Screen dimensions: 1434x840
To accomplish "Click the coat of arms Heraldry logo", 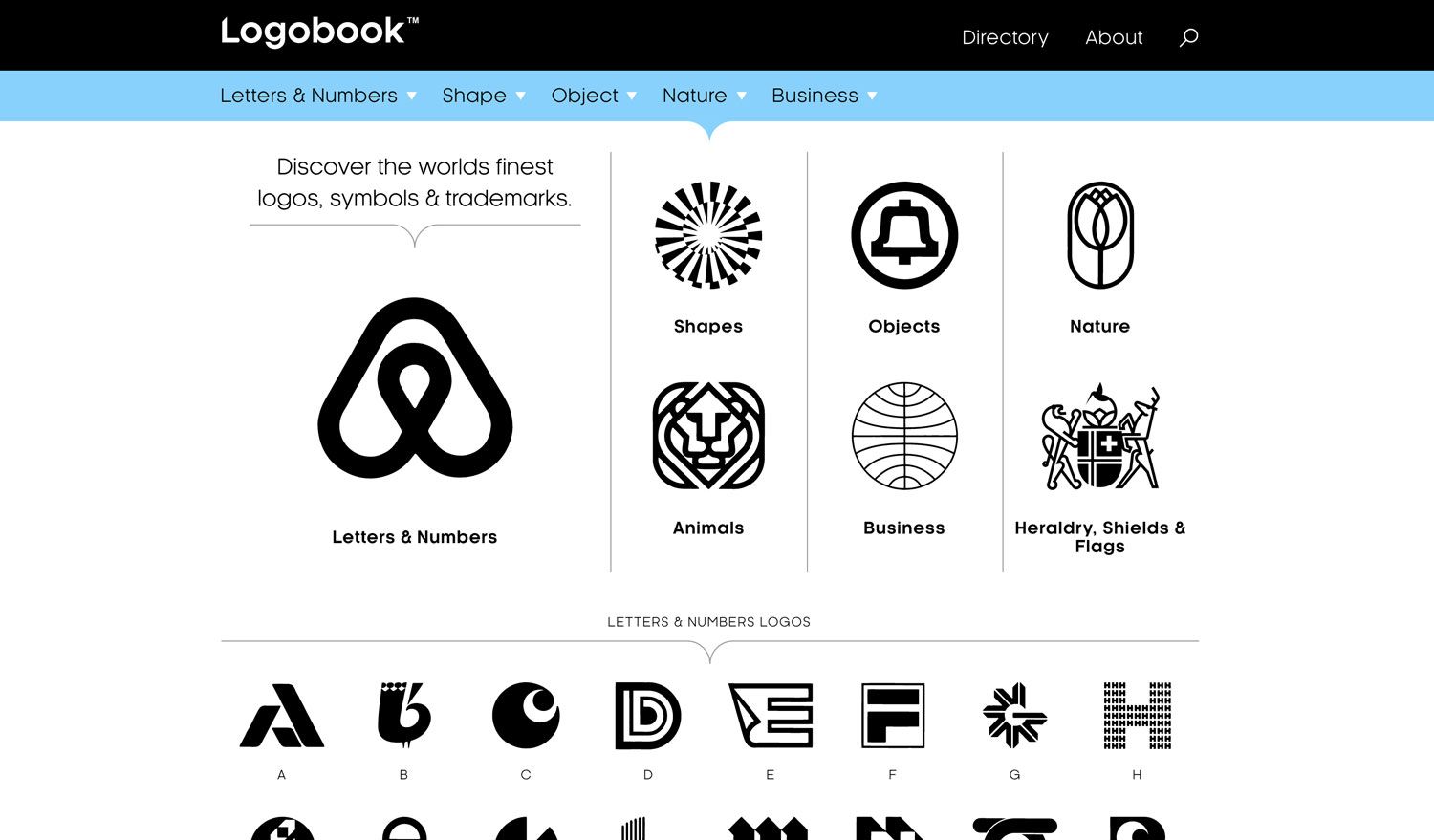I will [x=1100, y=436].
